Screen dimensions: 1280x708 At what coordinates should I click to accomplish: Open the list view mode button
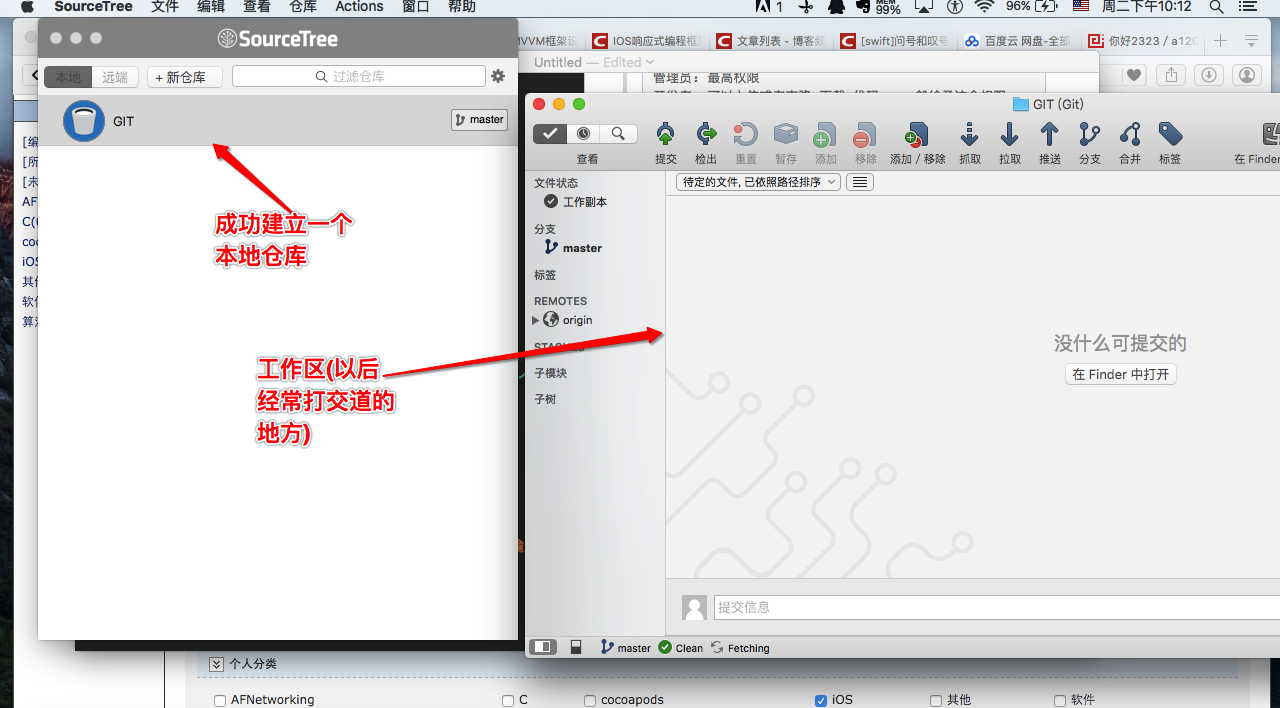pyautogui.click(x=860, y=182)
